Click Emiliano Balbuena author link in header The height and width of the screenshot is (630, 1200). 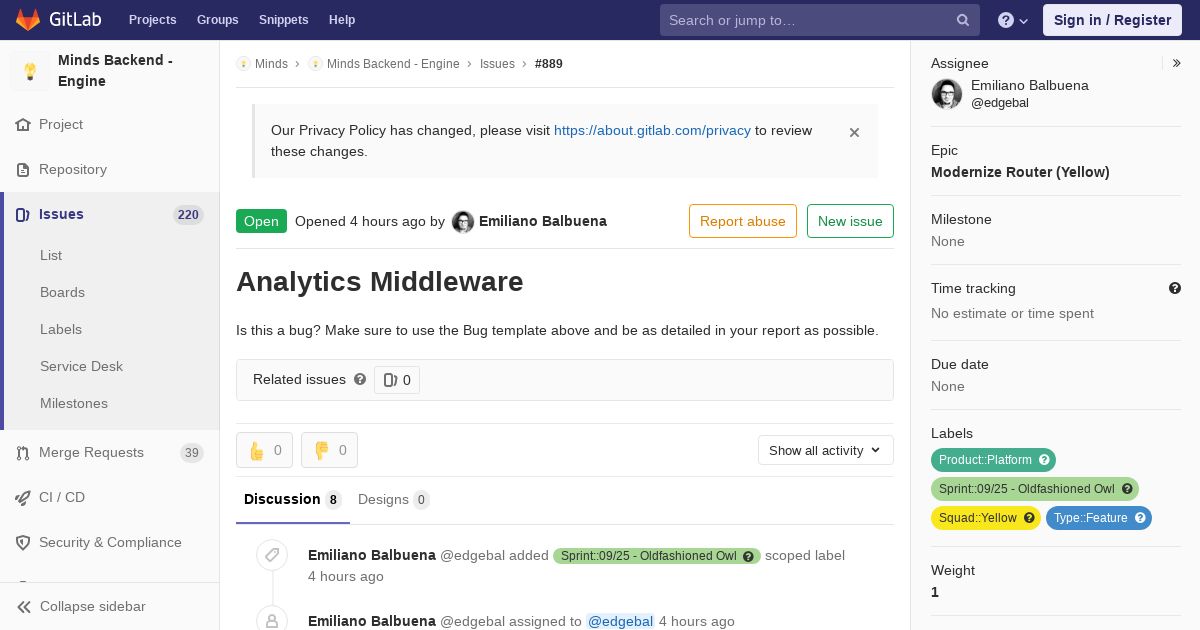click(x=543, y=221)
